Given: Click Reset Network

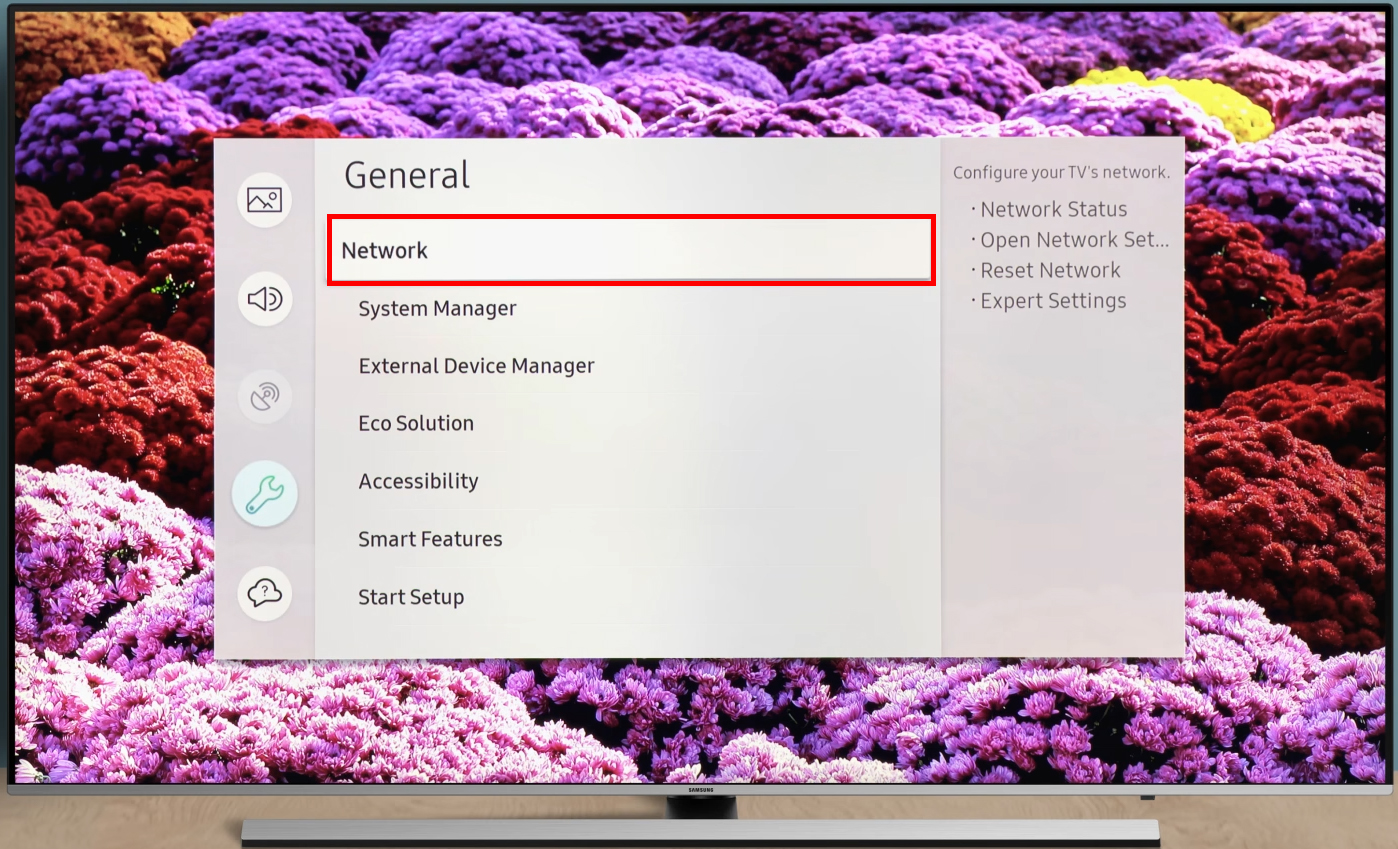Looking at the screenshot, I should [1050, 270].
